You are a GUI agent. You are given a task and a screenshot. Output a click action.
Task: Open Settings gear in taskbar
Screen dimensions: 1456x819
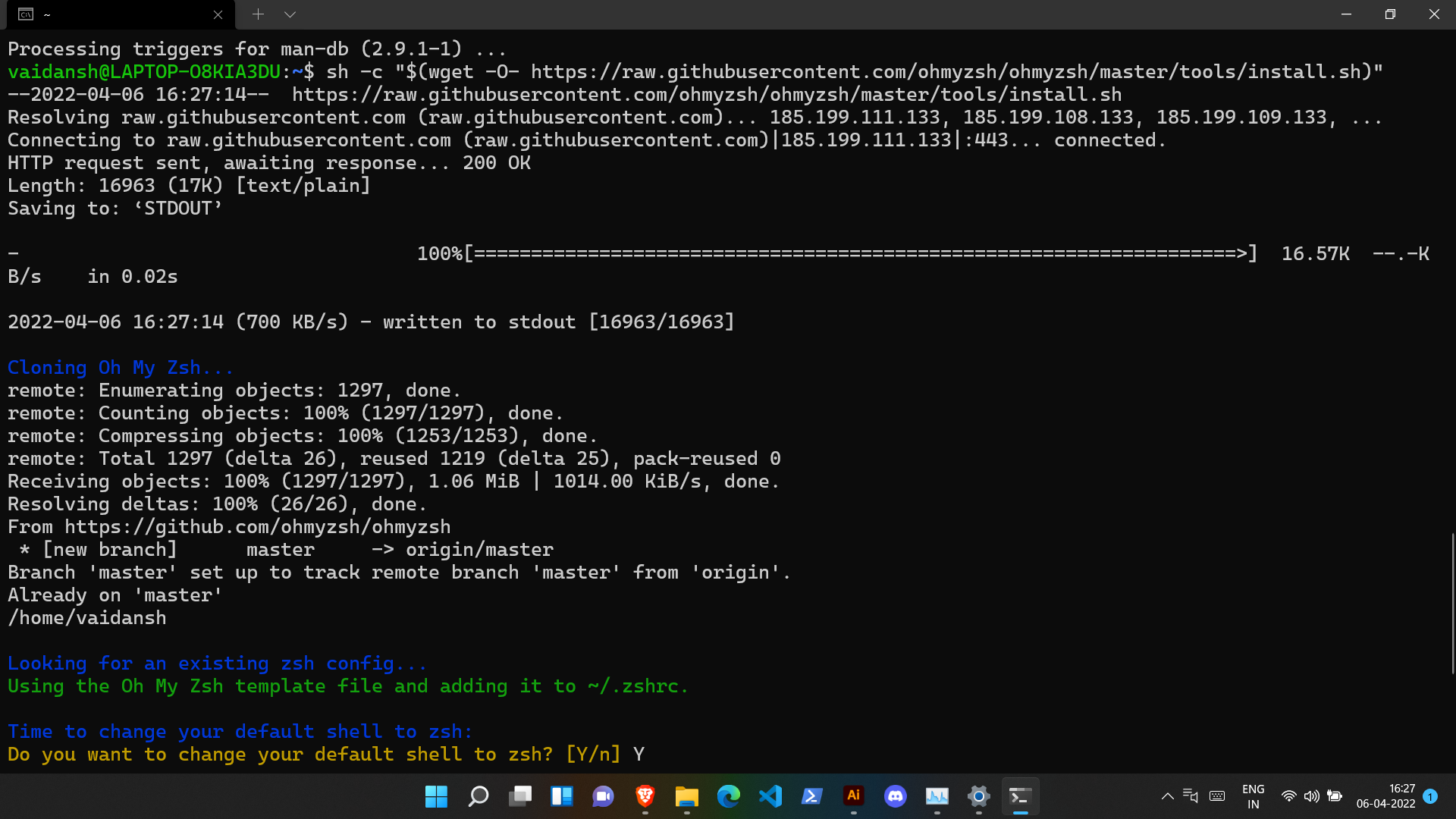tap(979, 796)
